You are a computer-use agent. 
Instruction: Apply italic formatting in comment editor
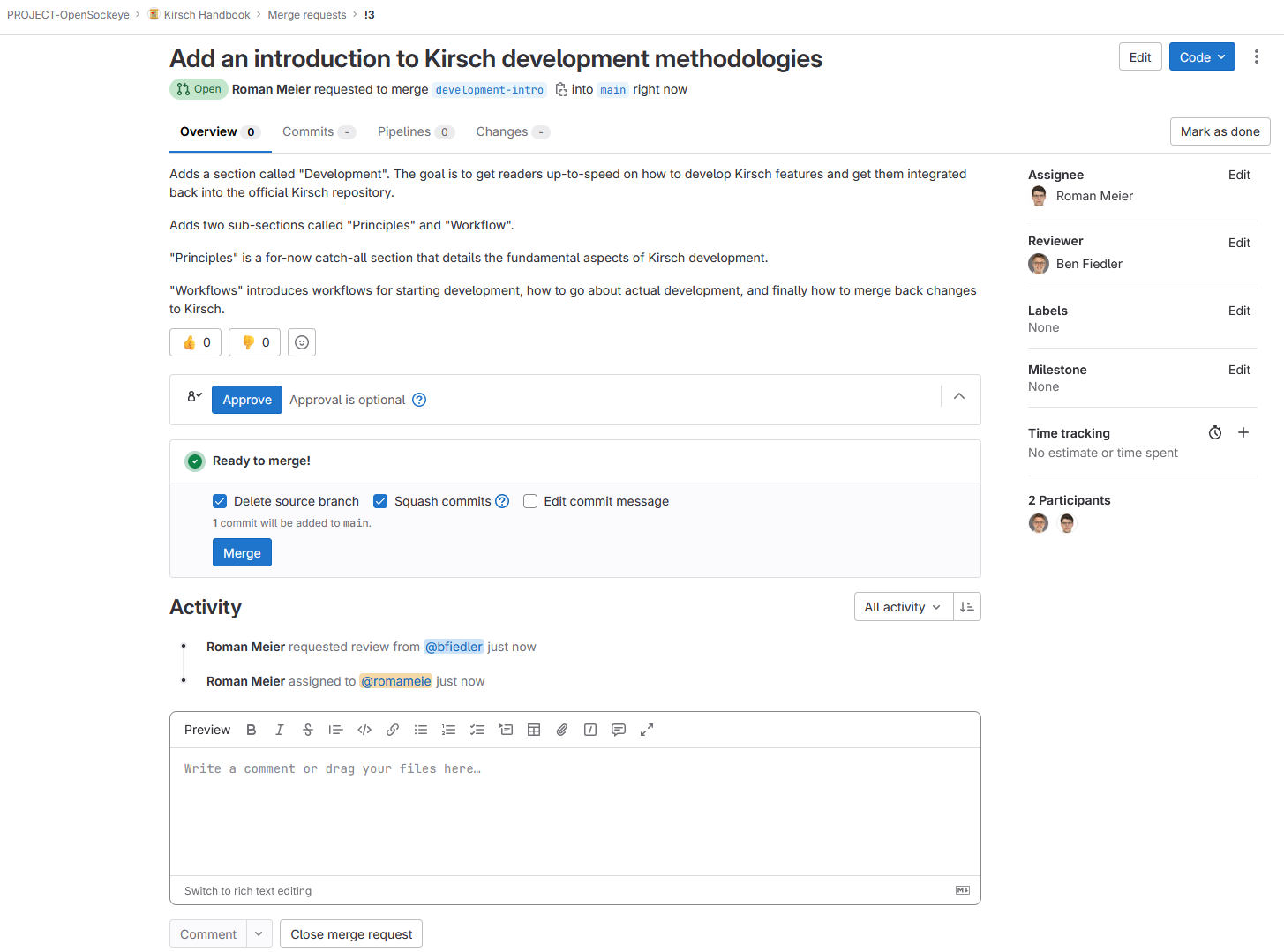(280, 730)
